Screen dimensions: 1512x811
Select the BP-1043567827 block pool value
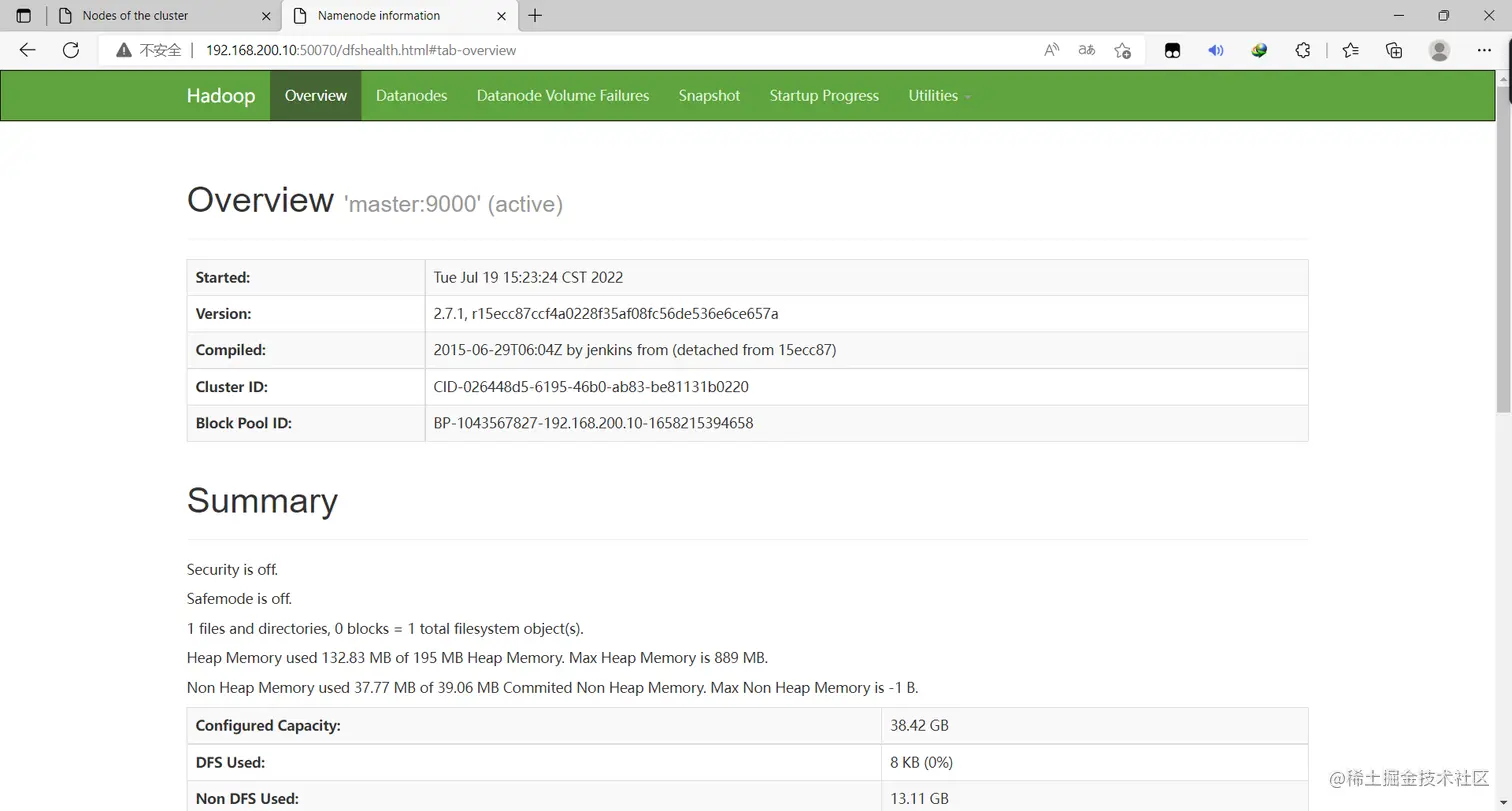[x=593, y=423]
